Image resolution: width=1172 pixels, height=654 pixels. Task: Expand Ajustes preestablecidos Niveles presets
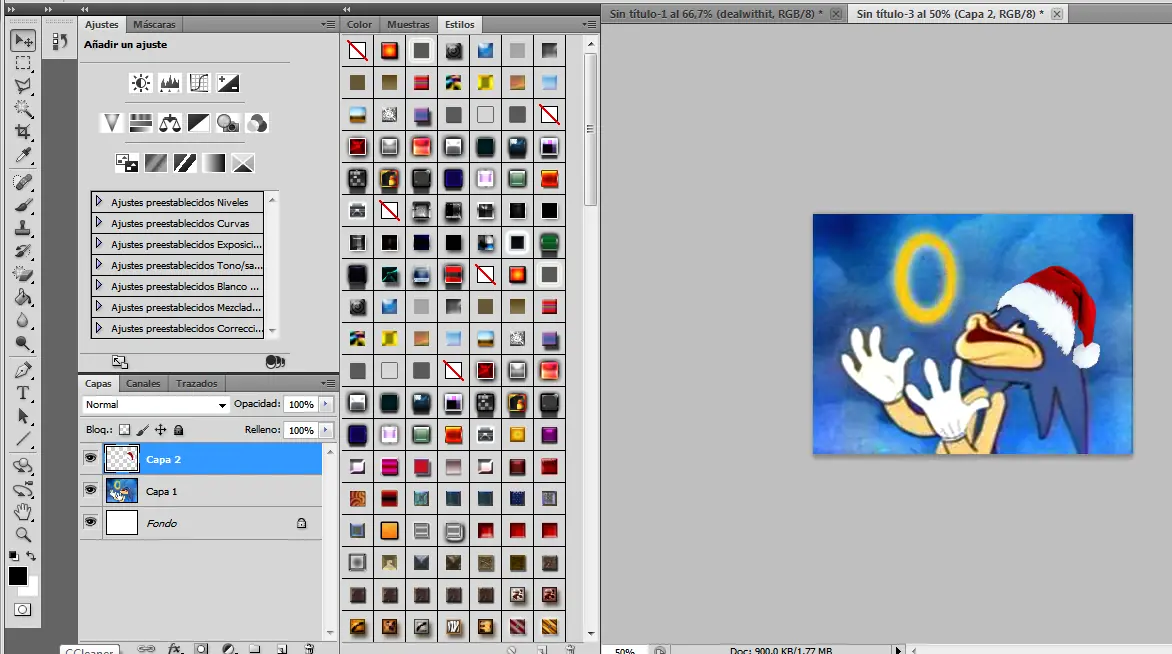point(100,202)
